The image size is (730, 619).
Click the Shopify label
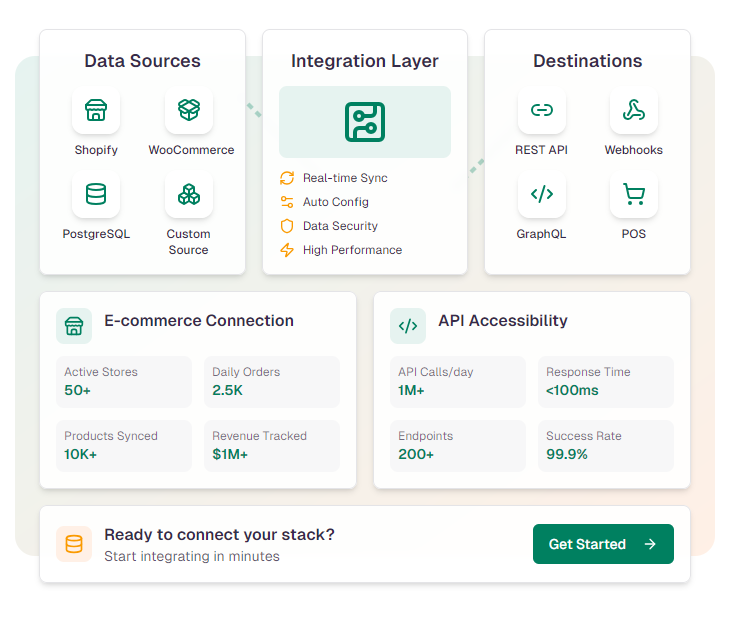[96, 150]
